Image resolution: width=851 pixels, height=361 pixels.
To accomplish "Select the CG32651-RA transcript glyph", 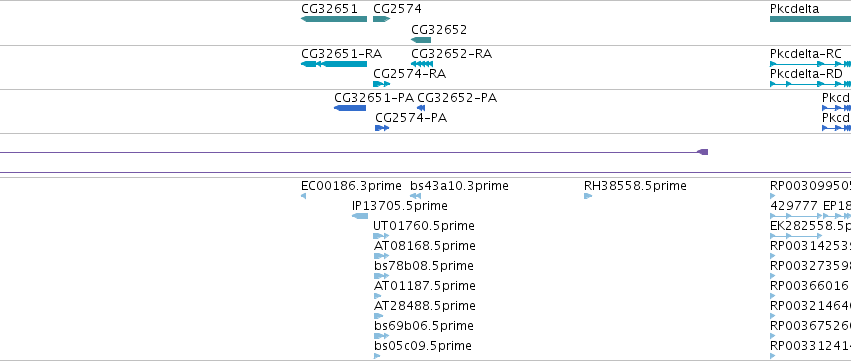I will coord(334,64).
